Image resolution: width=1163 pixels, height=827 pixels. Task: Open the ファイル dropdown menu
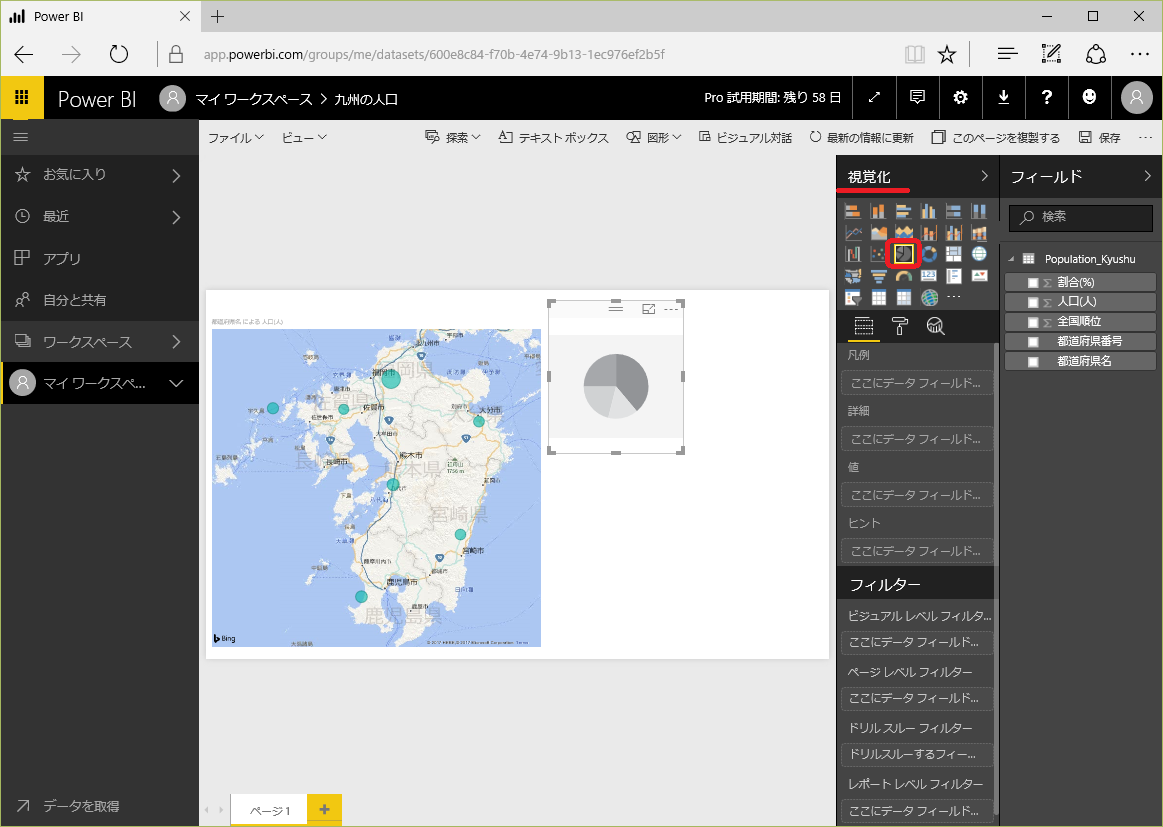pyautogui.click(x=235, y=138)
